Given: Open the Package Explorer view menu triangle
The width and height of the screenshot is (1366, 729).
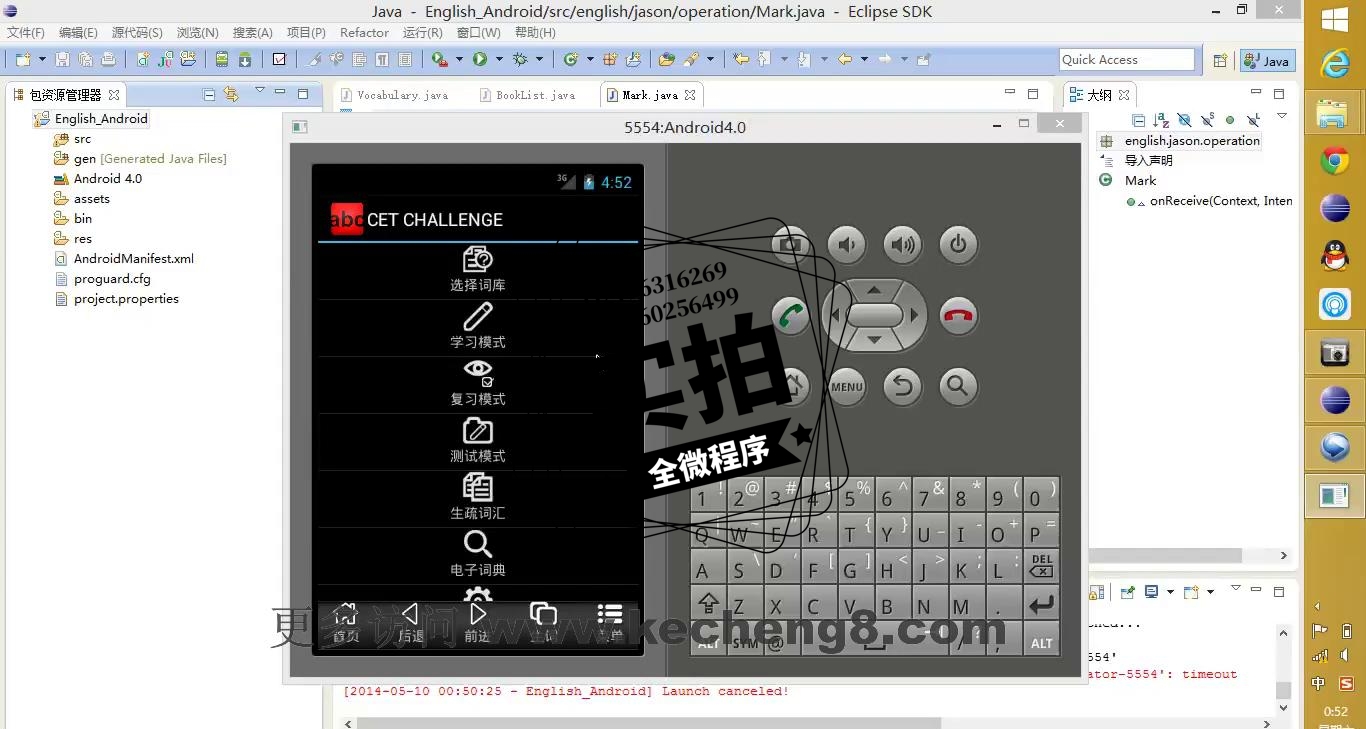Looking at the screenshot, I should pyautogui.click(x=260, y=91).
